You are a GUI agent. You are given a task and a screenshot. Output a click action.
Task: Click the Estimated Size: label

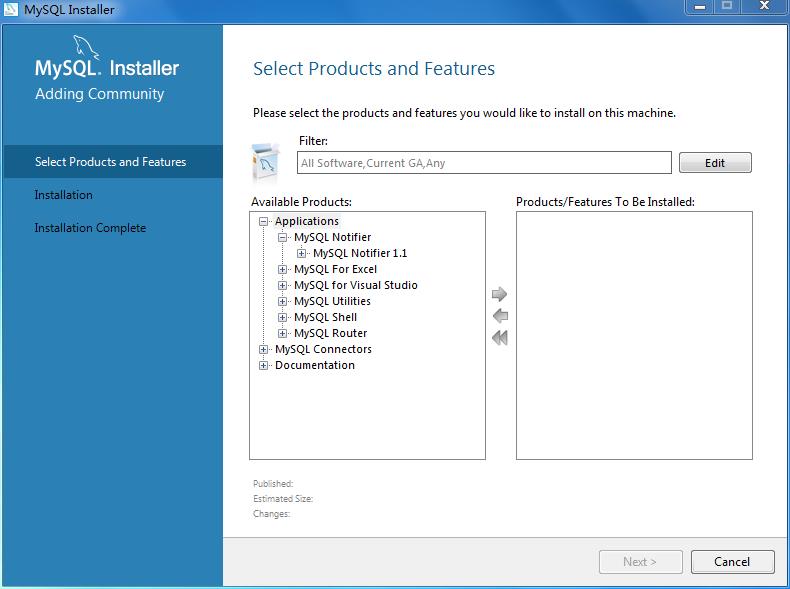tap(283, 499)
